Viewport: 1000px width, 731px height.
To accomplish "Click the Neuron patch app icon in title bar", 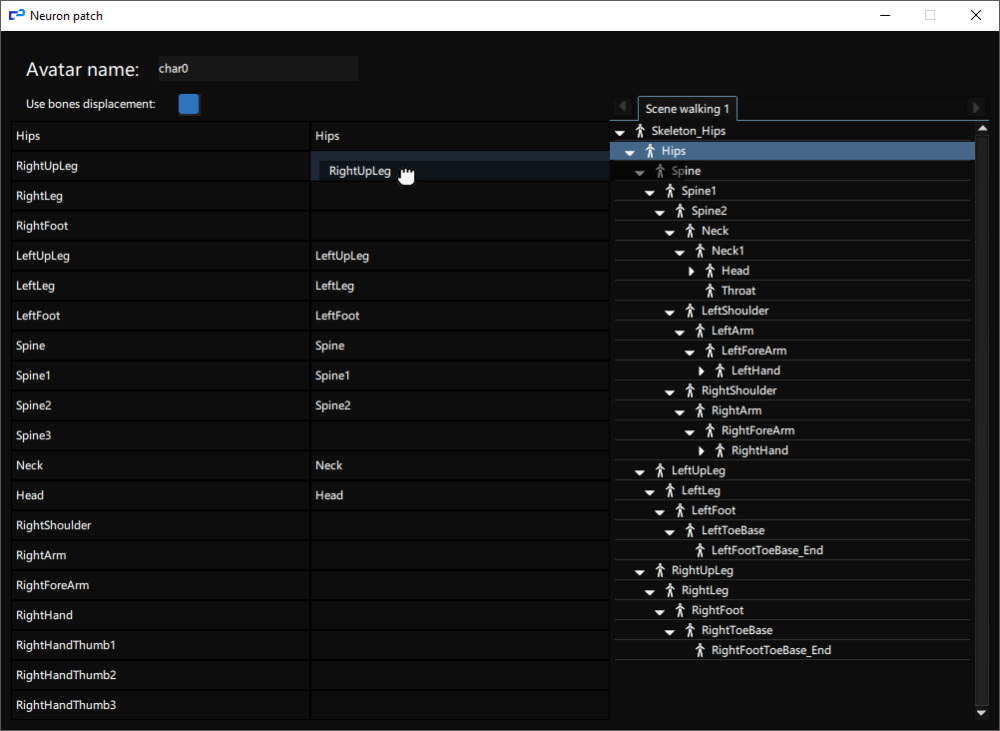I will pyautogui.click(x=17, y=15).
